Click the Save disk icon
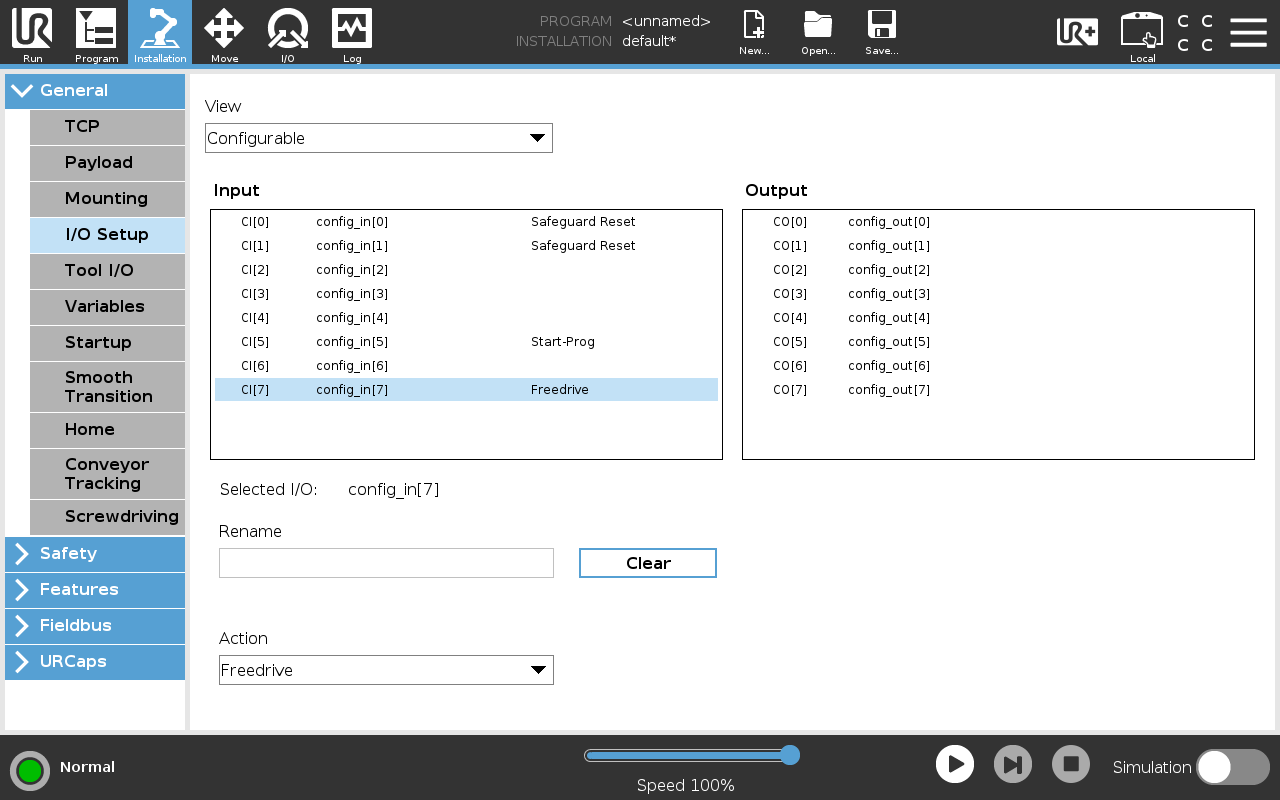The image size is (1280, 800). click(x=881, y=33)
